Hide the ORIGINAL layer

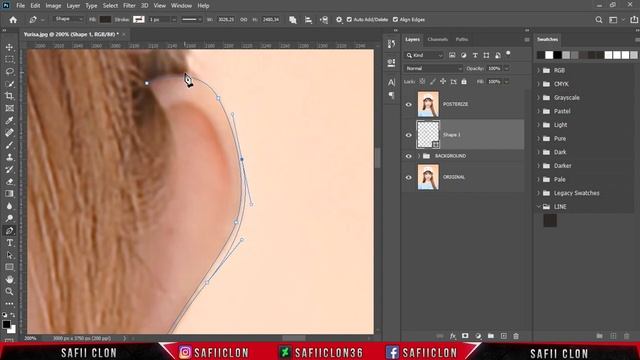point(409,178)
